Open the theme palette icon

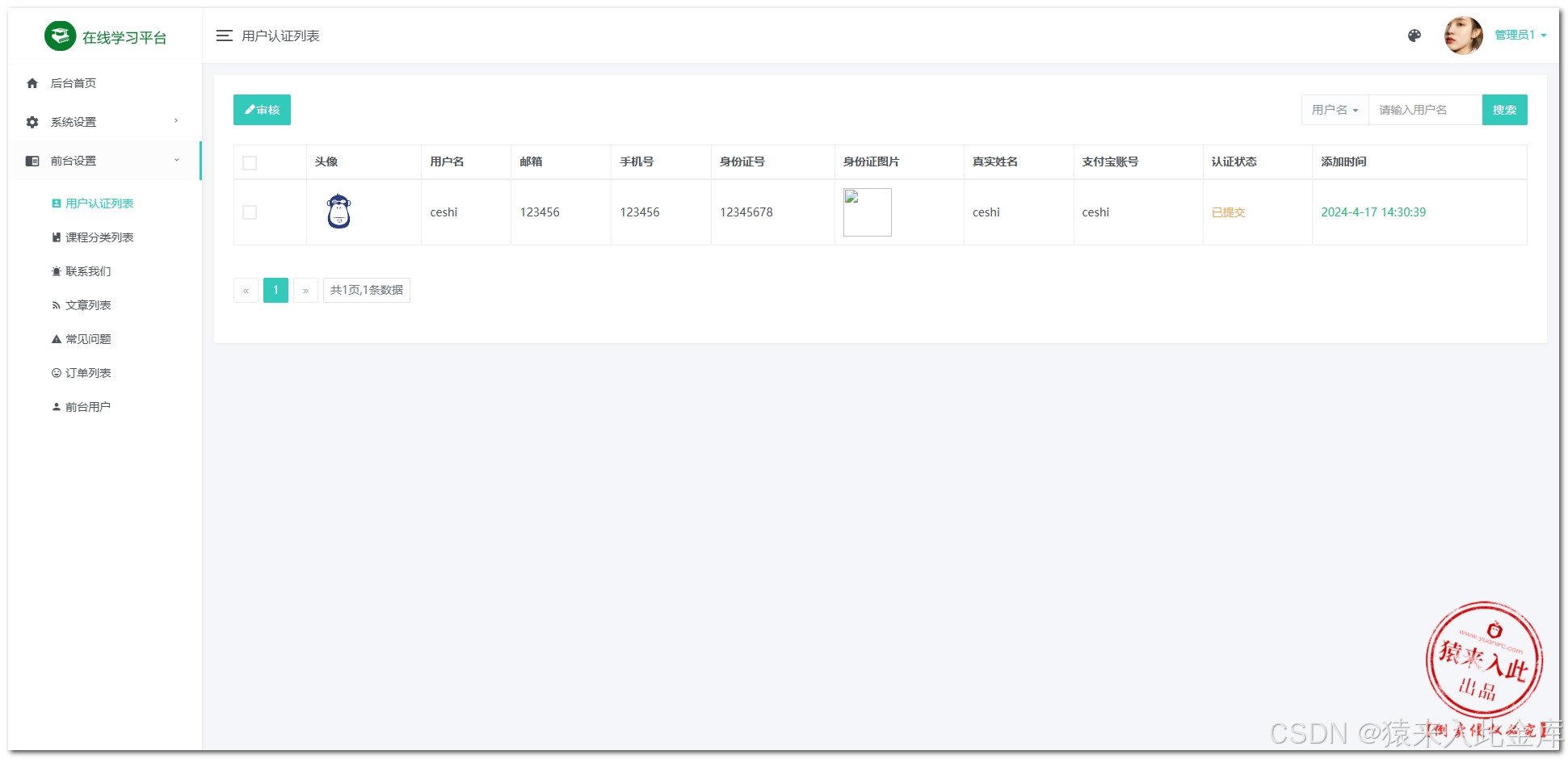(1415, 36)
